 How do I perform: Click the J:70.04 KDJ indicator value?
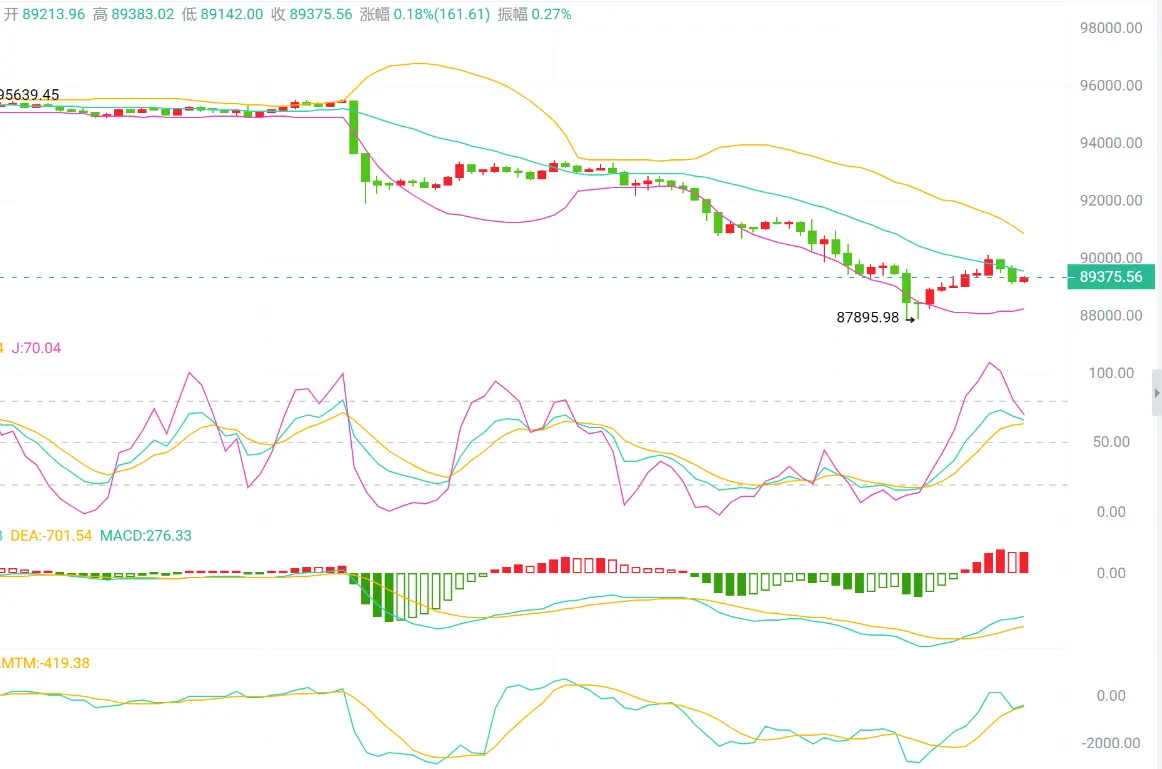coord(36,348)
